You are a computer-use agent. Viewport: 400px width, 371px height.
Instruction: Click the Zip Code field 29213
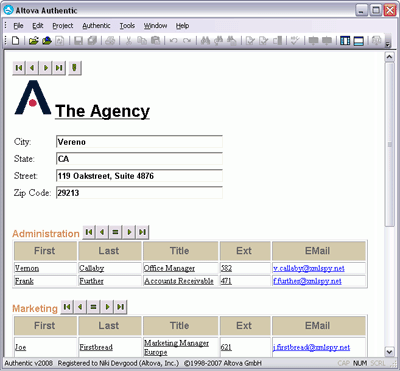[139, 193]
